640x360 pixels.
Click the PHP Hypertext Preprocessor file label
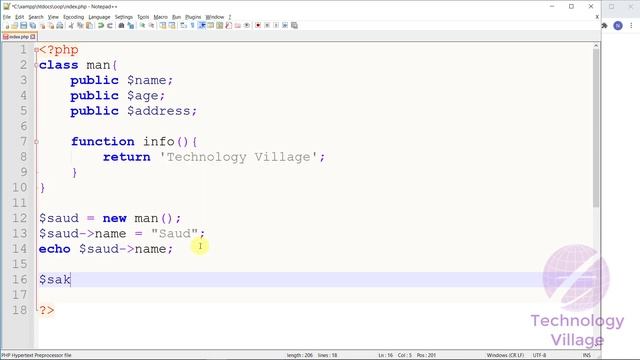pyautogui.click(x=36, y=355)
